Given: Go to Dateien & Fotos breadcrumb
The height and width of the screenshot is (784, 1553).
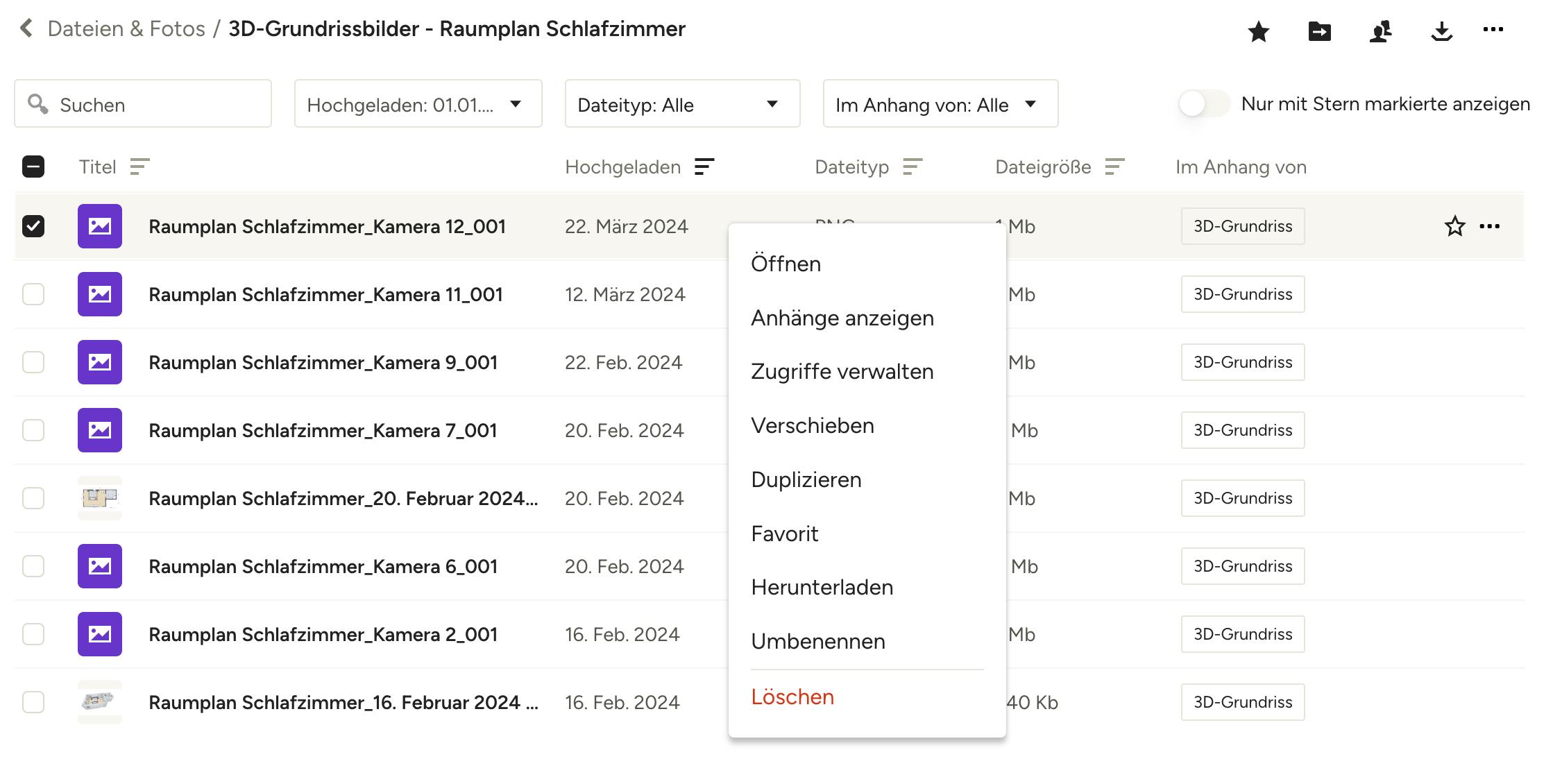Looking at the screenshot, I should pos(126,28).
